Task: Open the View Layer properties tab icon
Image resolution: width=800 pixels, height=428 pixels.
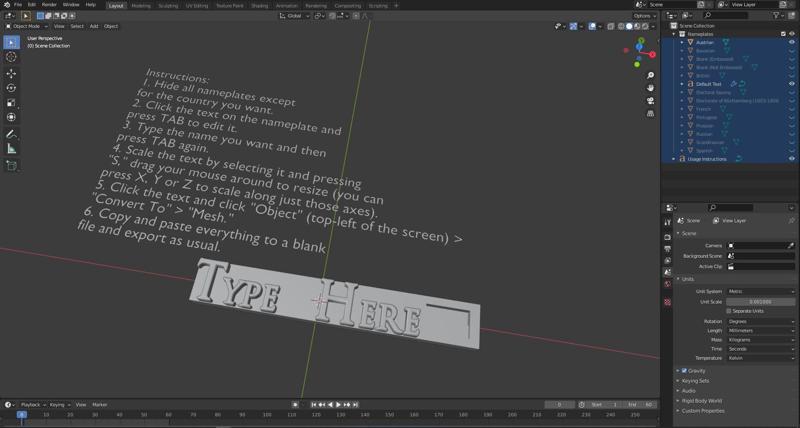Action: pyautogui.click(x=667, y=261)
